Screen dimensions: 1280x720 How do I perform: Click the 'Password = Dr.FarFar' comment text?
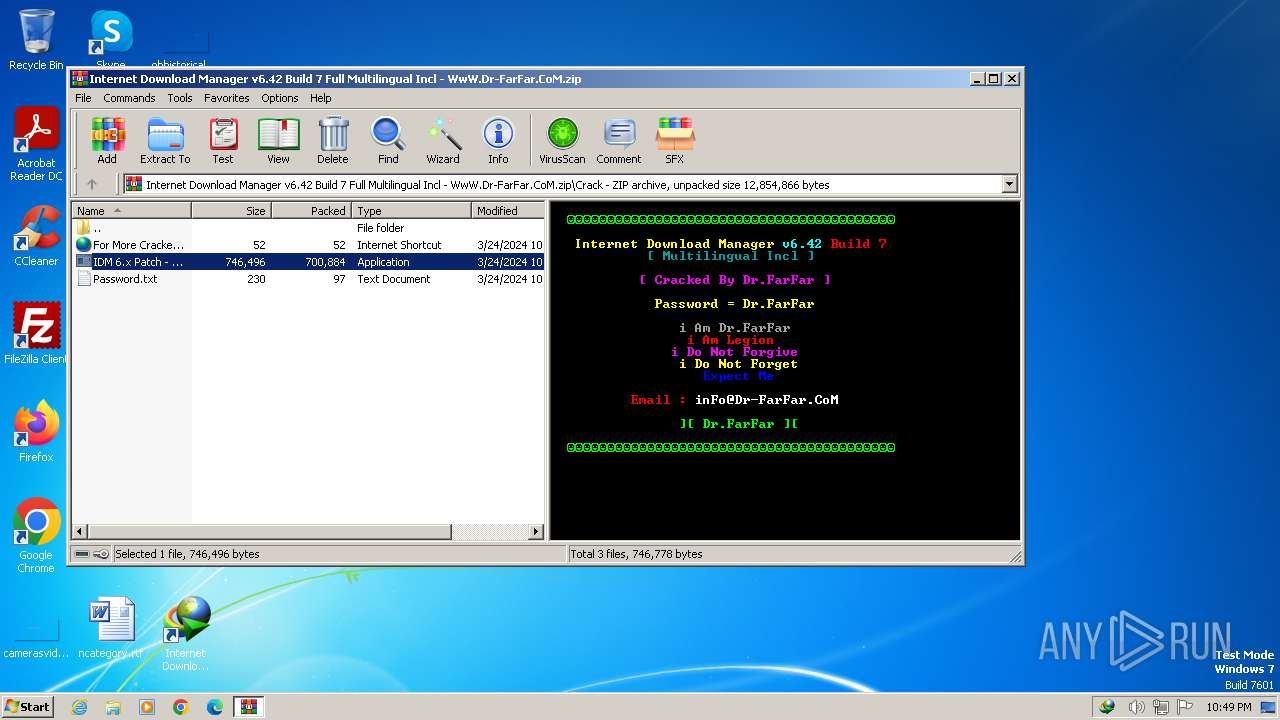point(734,304)
